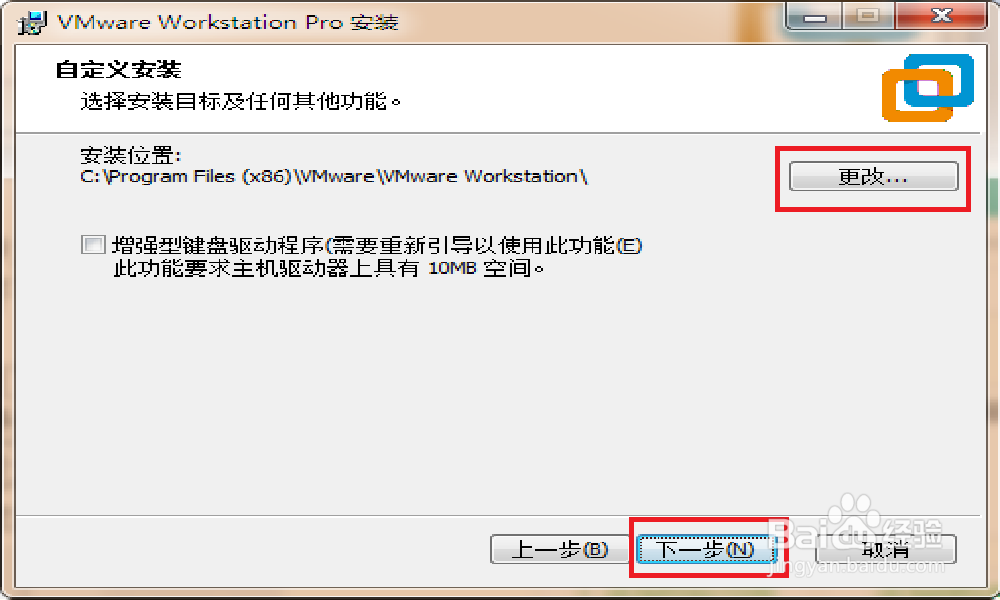Minimize the VMware installer window
1000x600 pixels.
coord(815,16)
